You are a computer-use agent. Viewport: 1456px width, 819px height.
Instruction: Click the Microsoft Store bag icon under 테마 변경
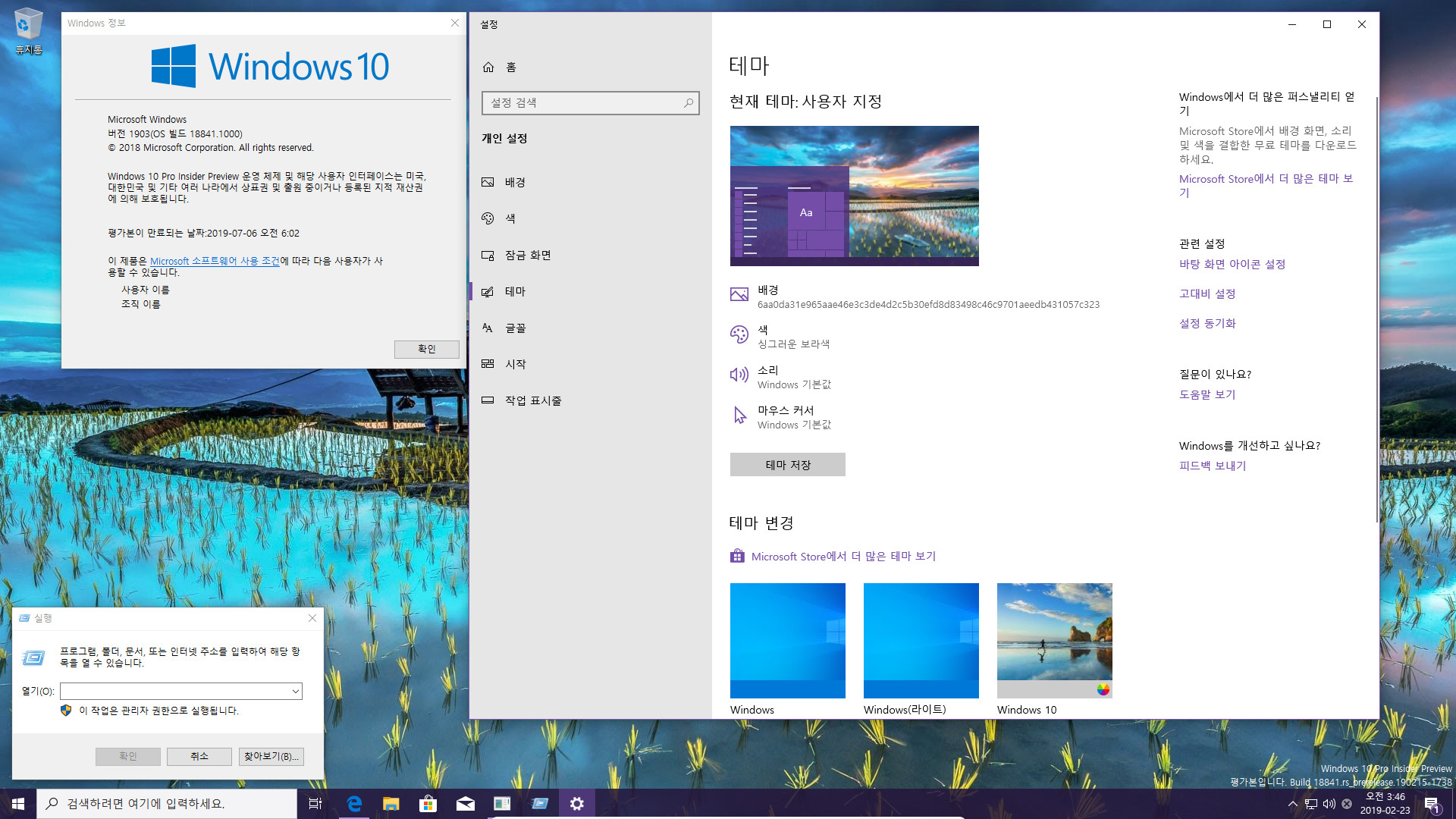point(737,556)
